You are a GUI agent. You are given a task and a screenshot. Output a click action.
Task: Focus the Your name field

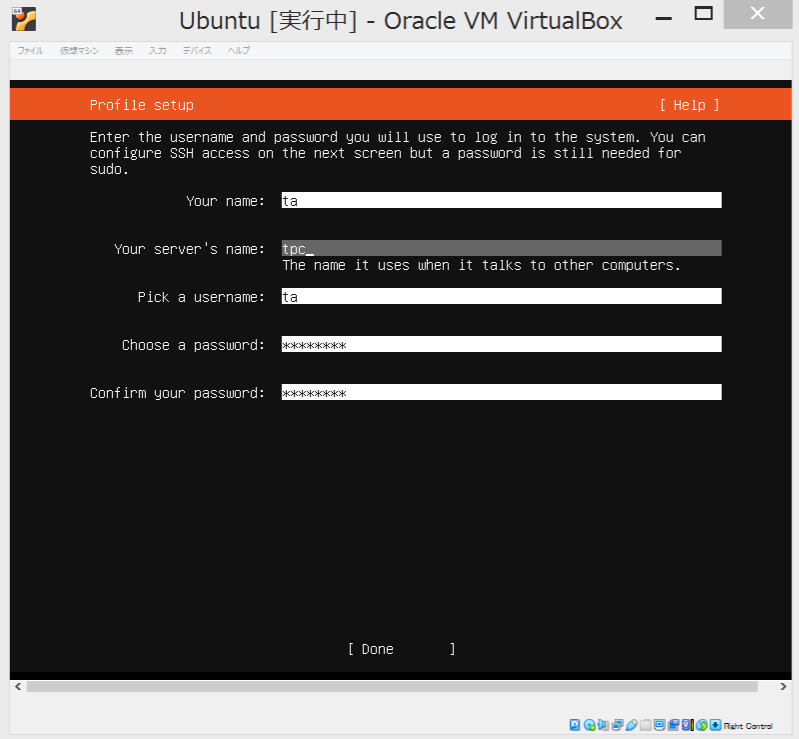pos(501,200)
